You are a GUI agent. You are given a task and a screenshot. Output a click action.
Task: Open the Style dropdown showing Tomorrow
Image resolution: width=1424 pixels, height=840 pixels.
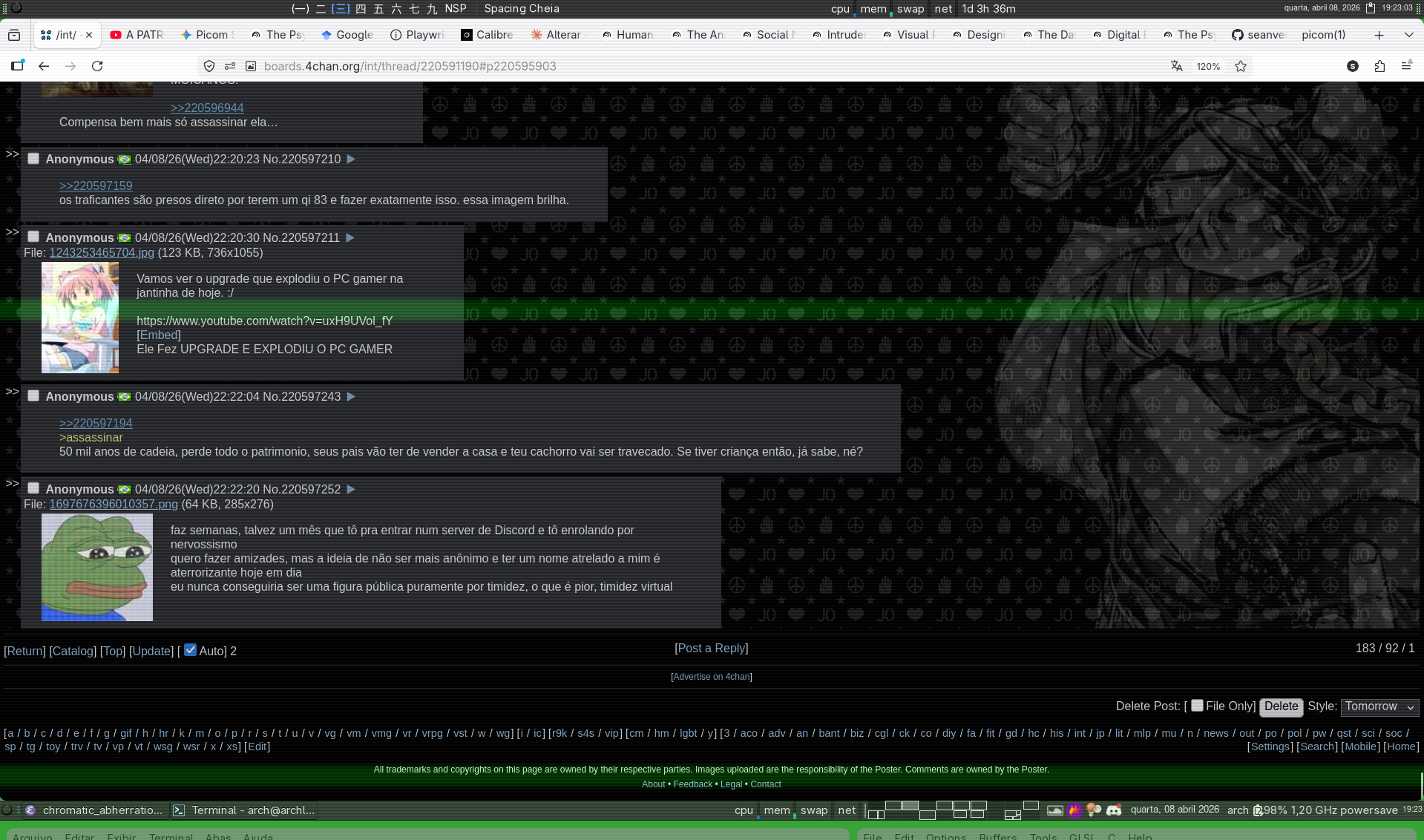[x=1380, y=706]
